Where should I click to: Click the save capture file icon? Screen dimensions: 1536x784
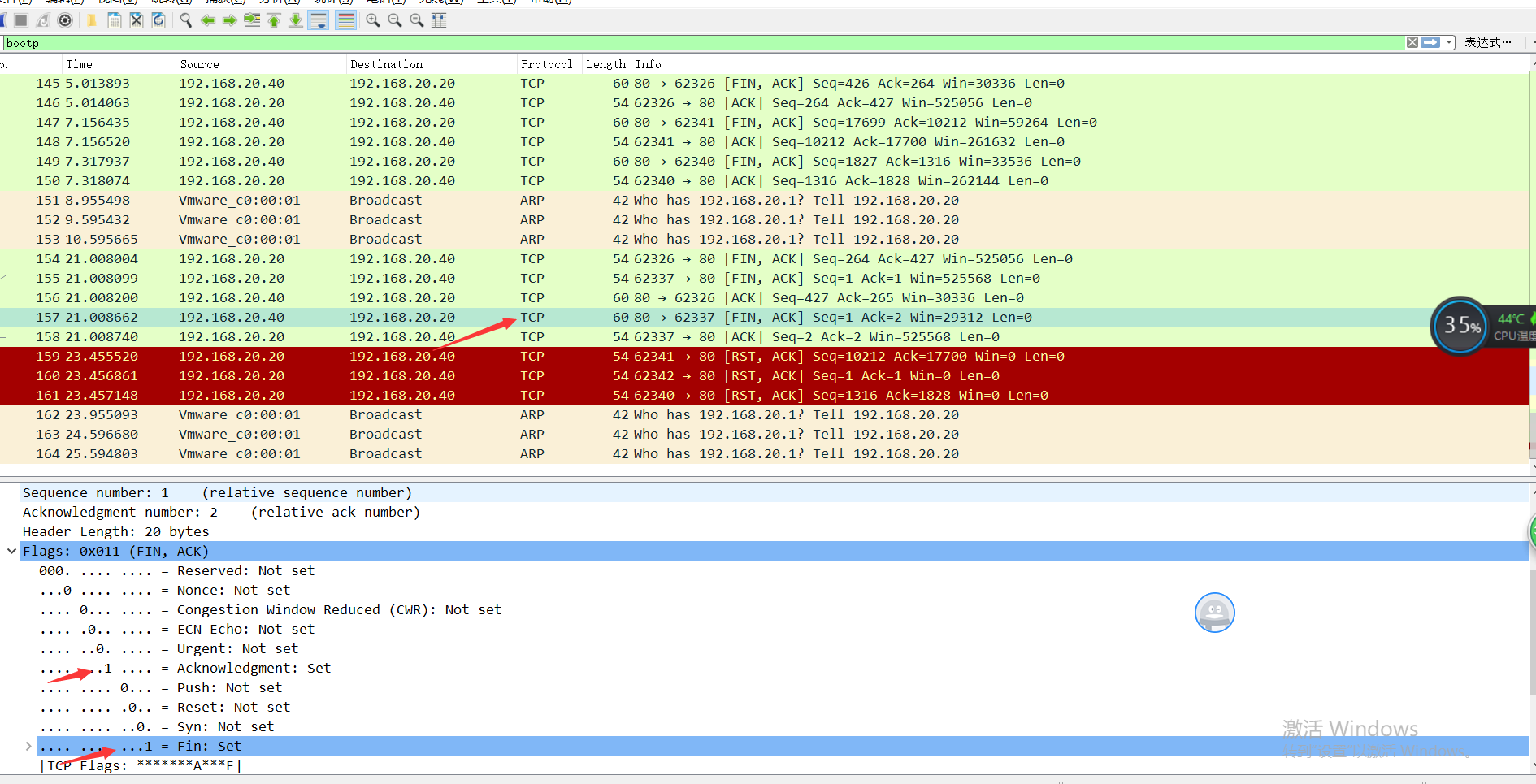coord(115,20)
